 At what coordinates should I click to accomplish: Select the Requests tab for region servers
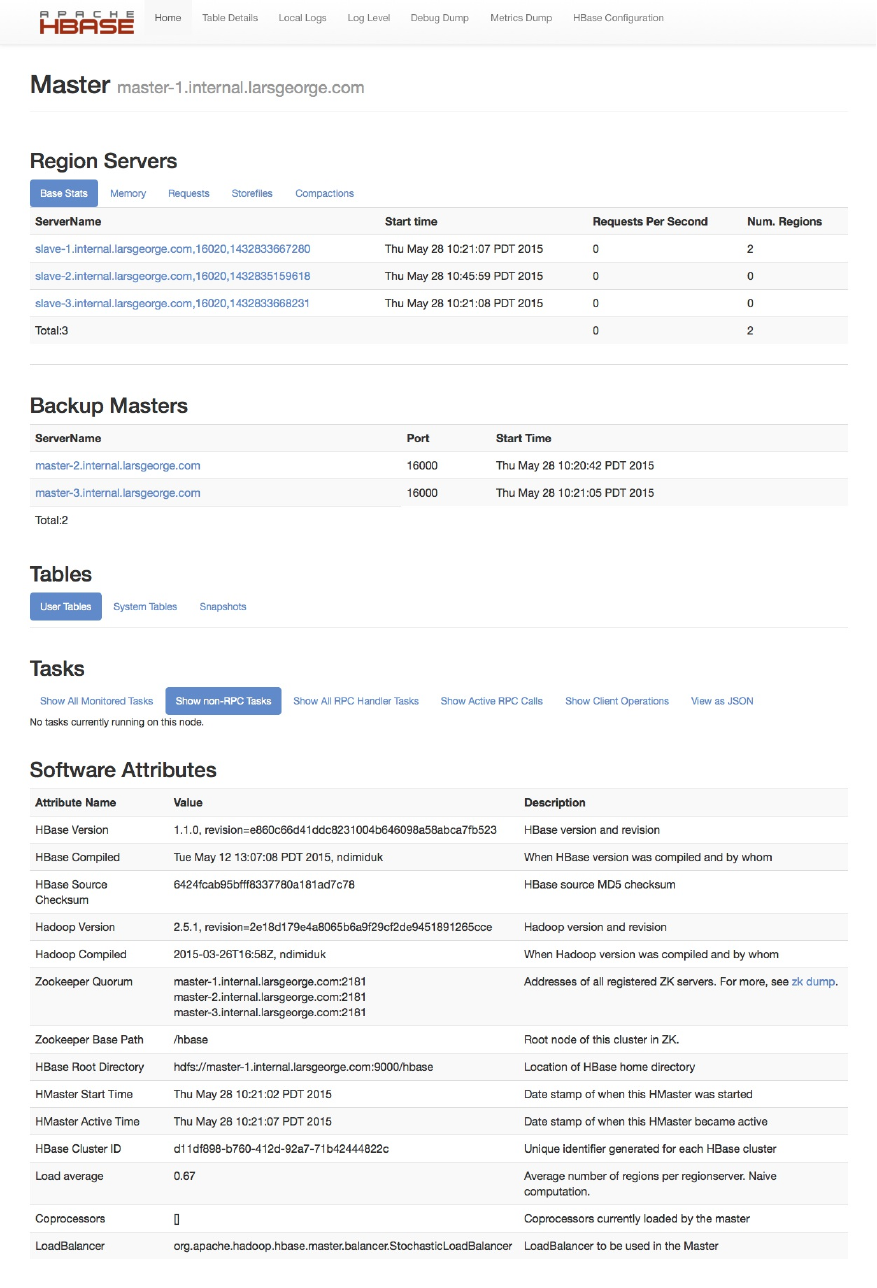[x=189, y=193]
